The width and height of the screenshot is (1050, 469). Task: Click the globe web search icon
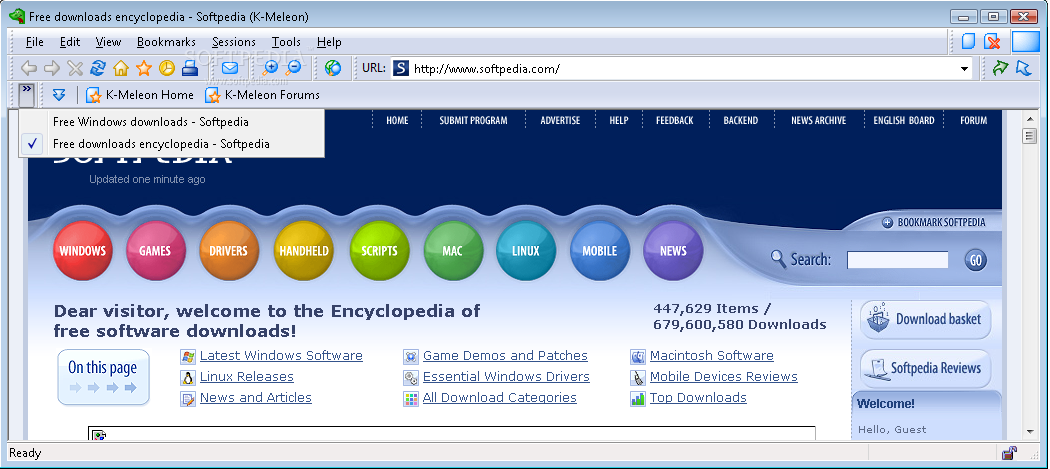333,68
